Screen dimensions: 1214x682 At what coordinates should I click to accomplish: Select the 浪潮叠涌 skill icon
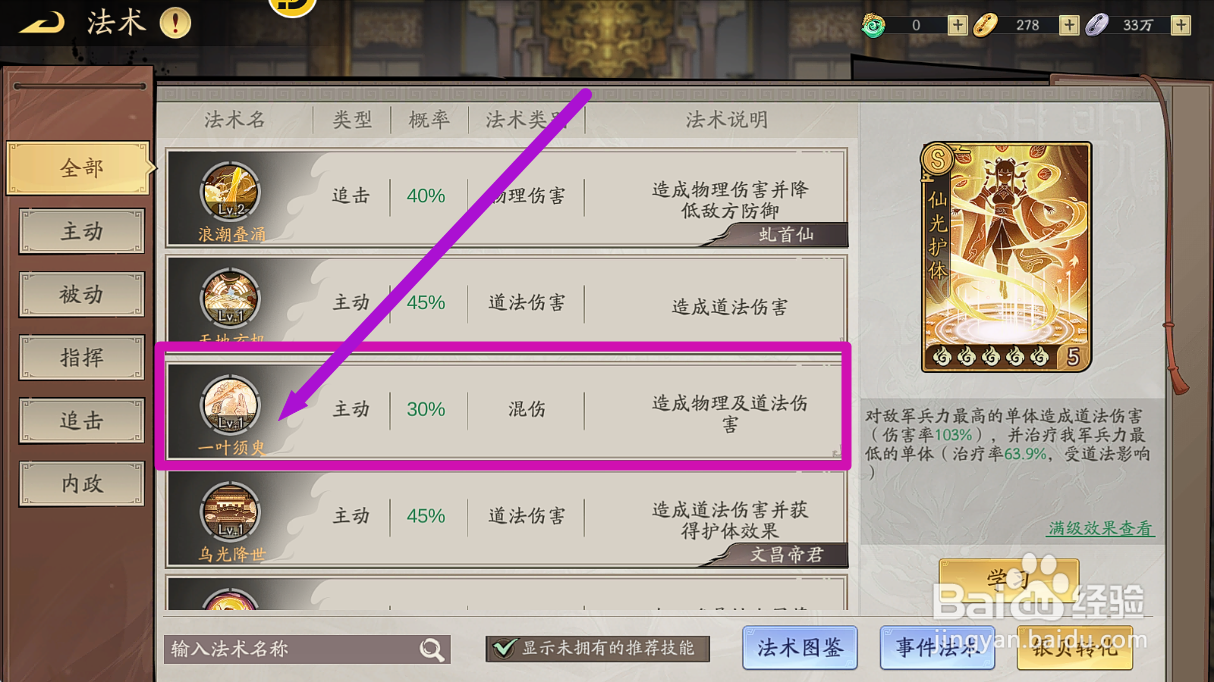[x=231, y=192]
